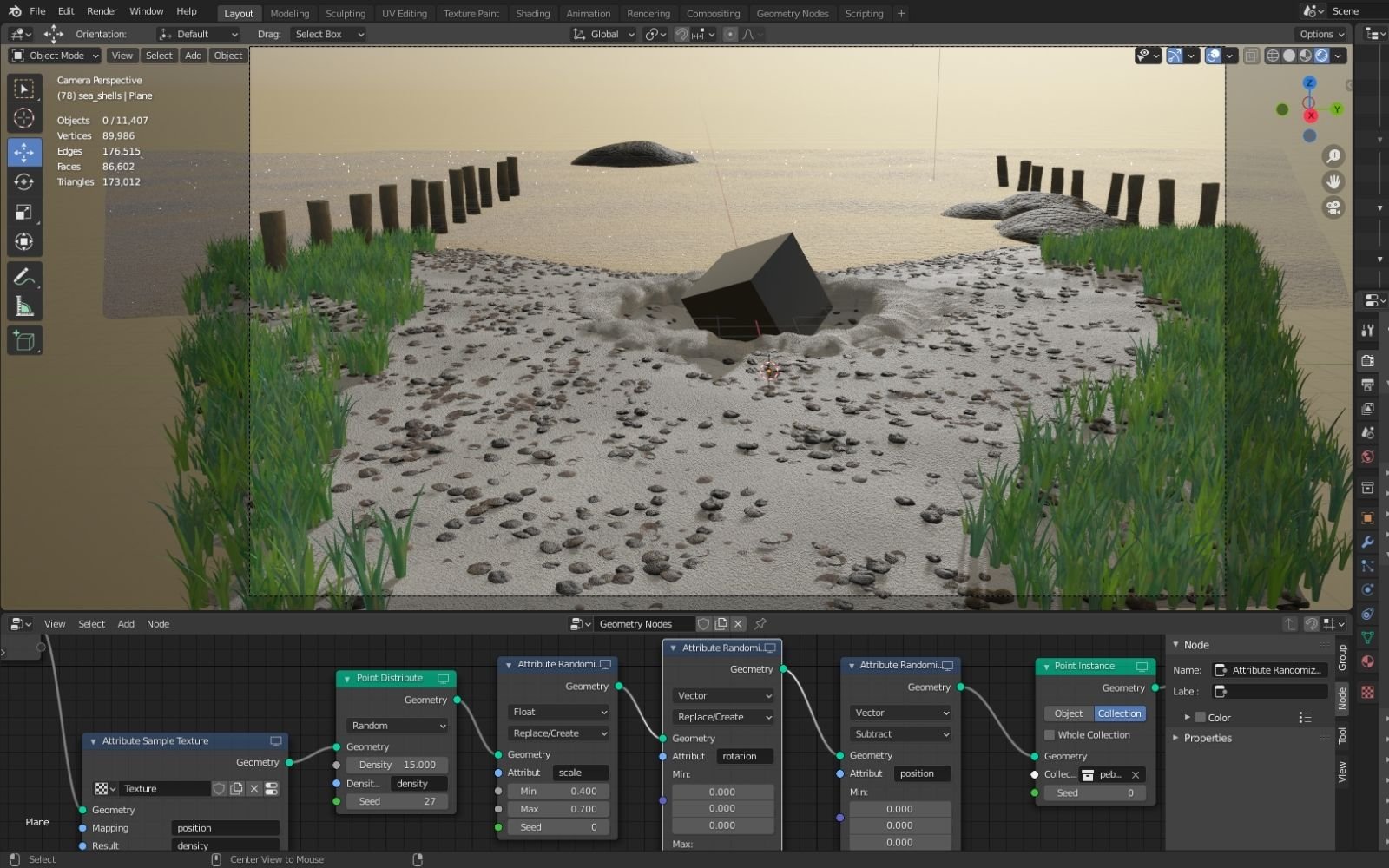The width and height of the screenshot is (1389, 868).
Task: Toggle Whole Collection in Point Instance node
Action: click(1049, 734)
